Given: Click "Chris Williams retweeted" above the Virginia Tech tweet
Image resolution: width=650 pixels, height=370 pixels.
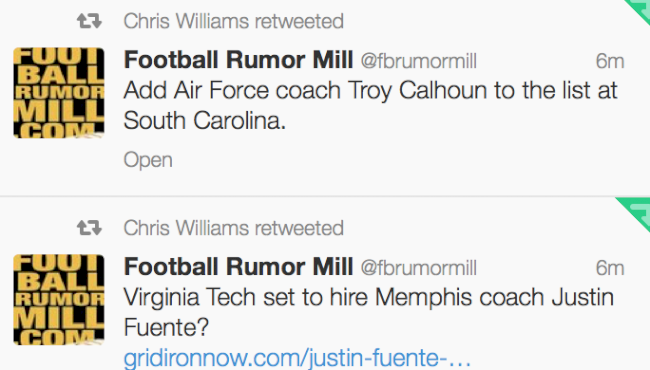Looking at the screenshot, I should click(234, 228).
